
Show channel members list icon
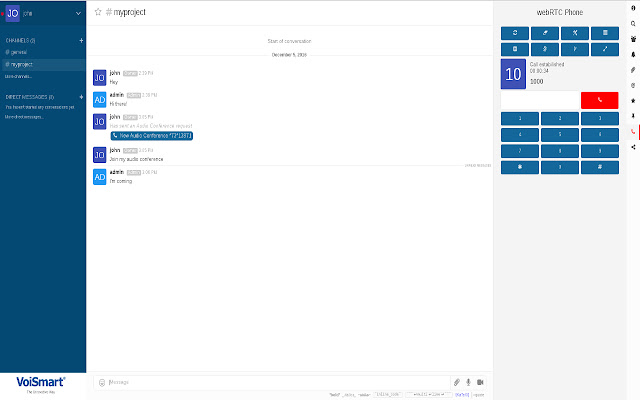(x=633, y=39)
